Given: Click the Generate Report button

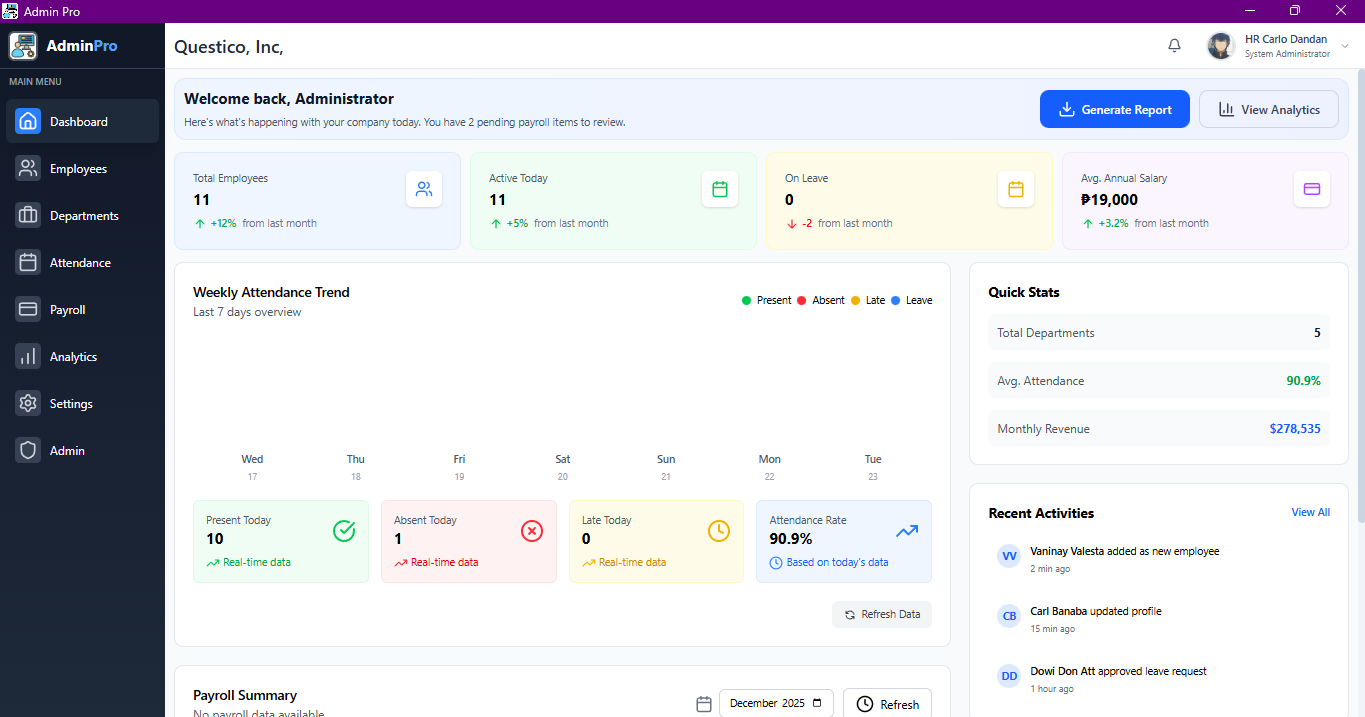Looking at the screenshot, I should [x=1115, y=109].
